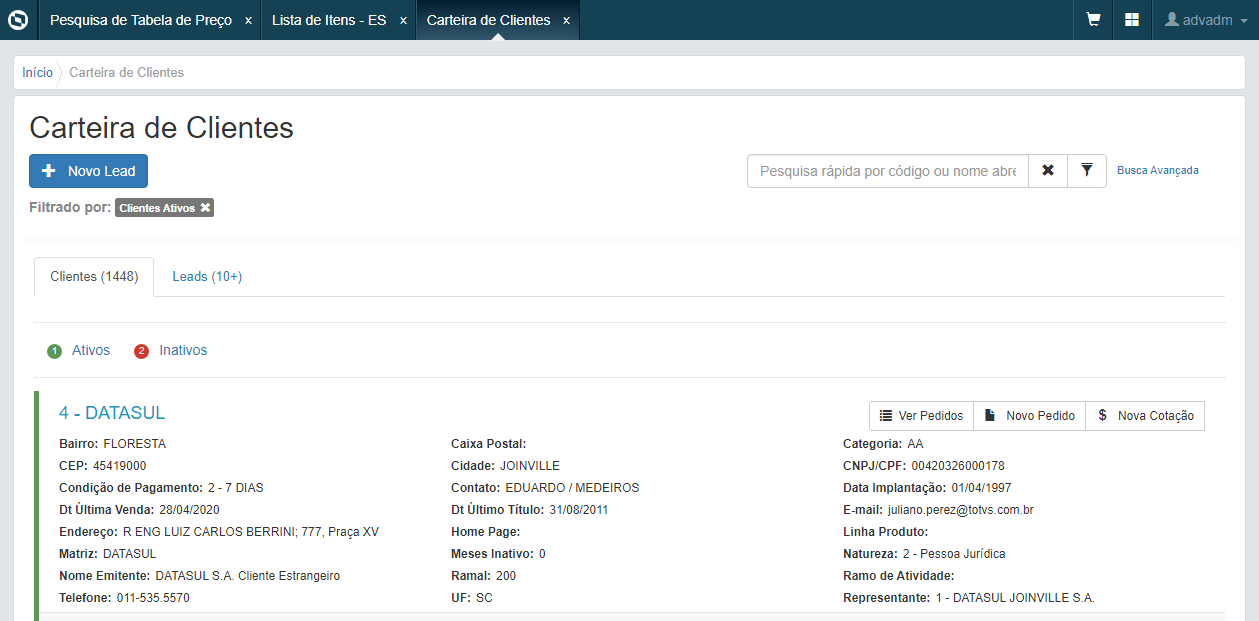Switch to Lista de Itens - ES tab
Screen dimensions: 1259x621
pyautogui.click(x=329, y=20)
